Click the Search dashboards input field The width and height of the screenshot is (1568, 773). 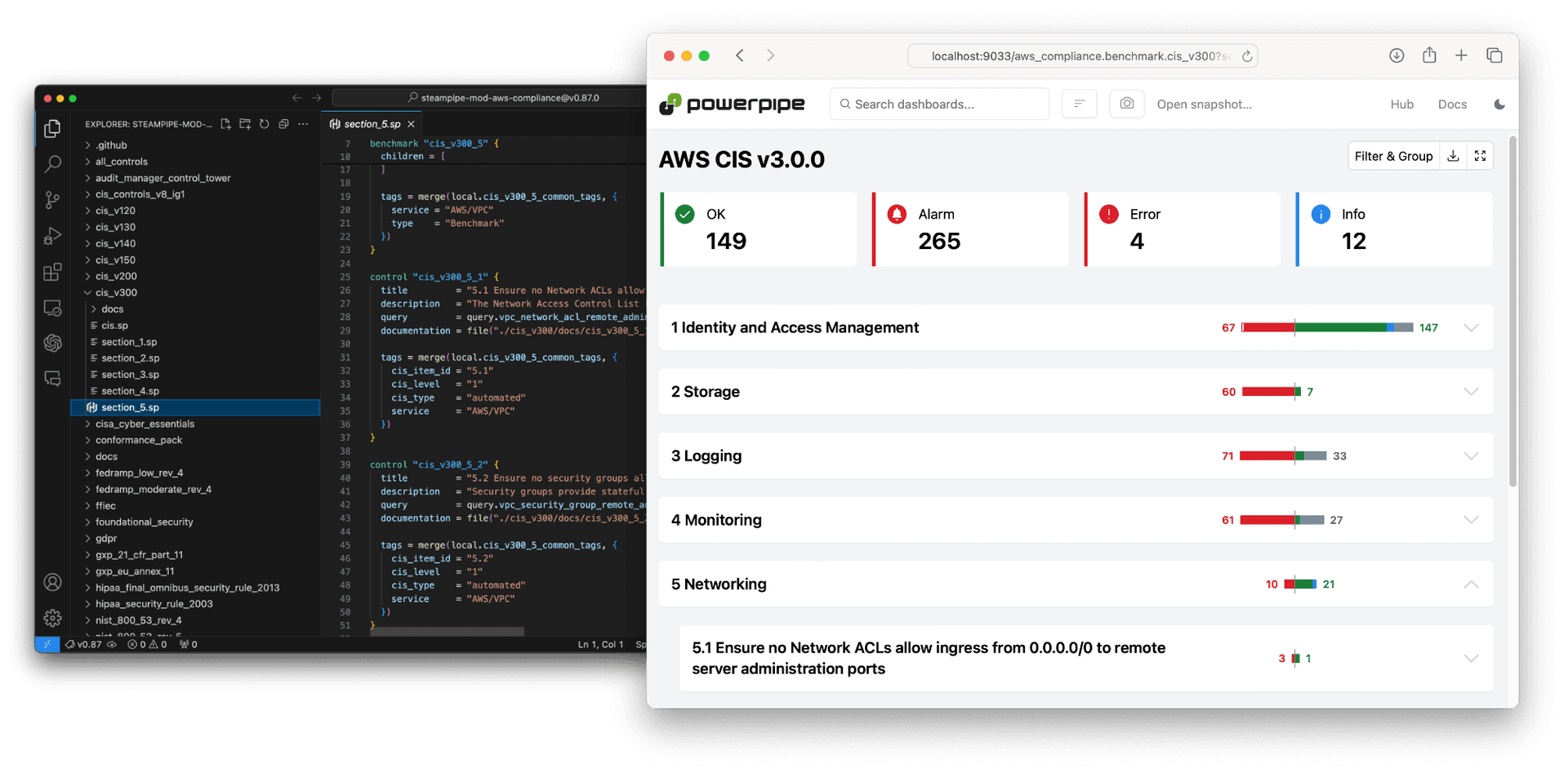coord(939,104)
